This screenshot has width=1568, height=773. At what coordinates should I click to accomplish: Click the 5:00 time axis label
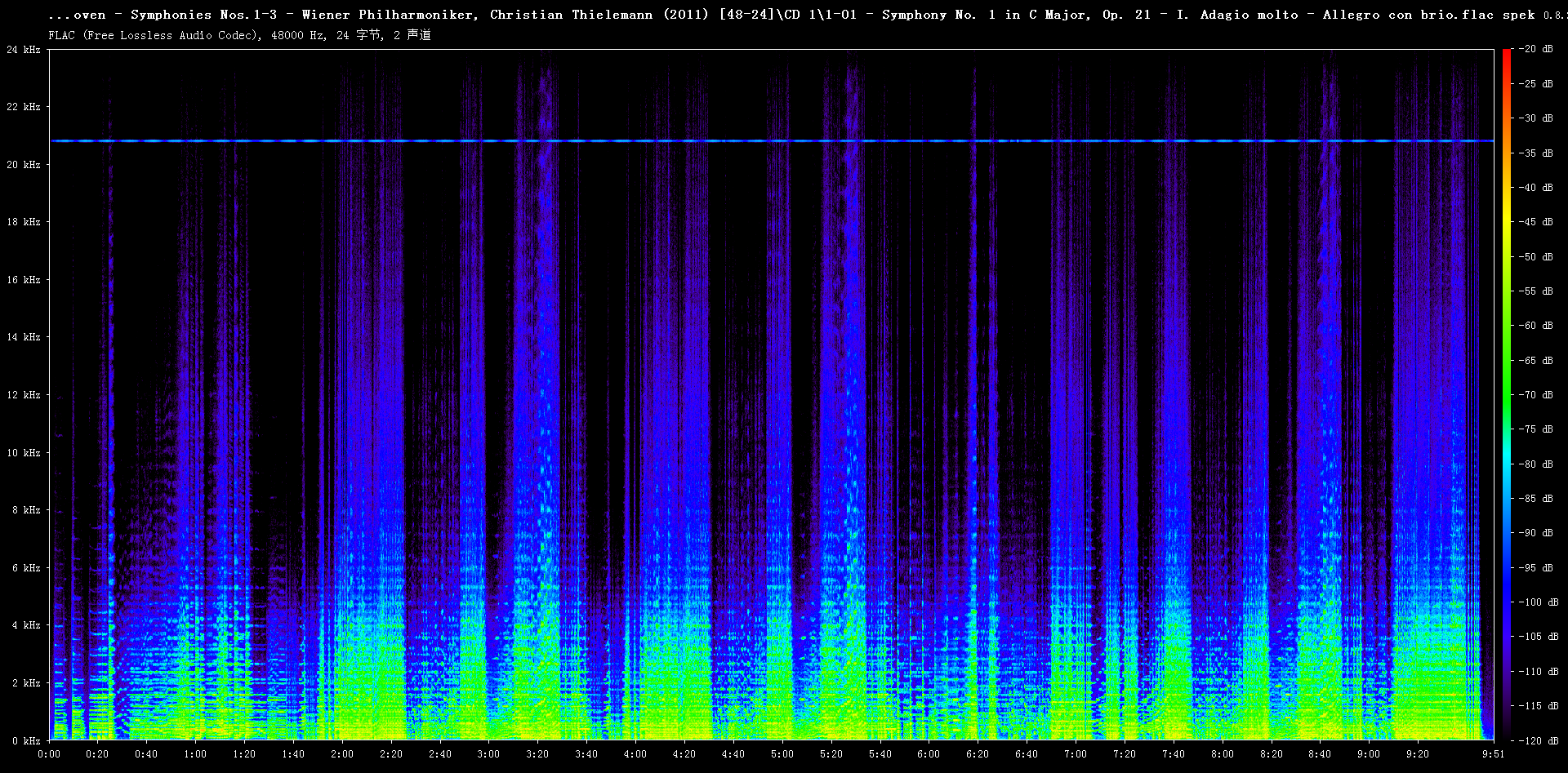point(782,754)
